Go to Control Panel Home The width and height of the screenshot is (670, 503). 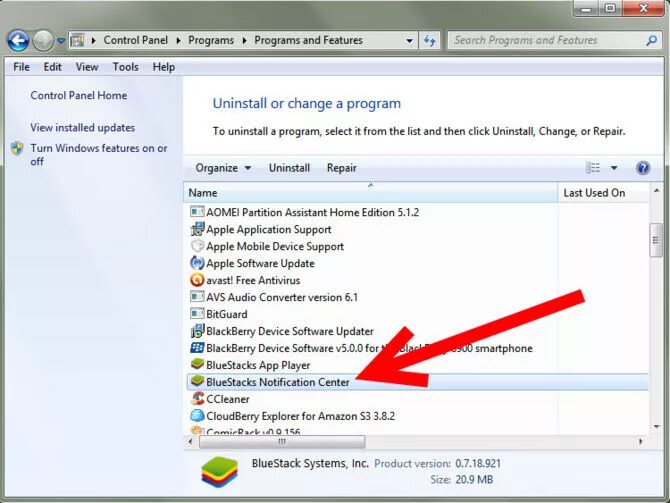click(x=79, y=95)
